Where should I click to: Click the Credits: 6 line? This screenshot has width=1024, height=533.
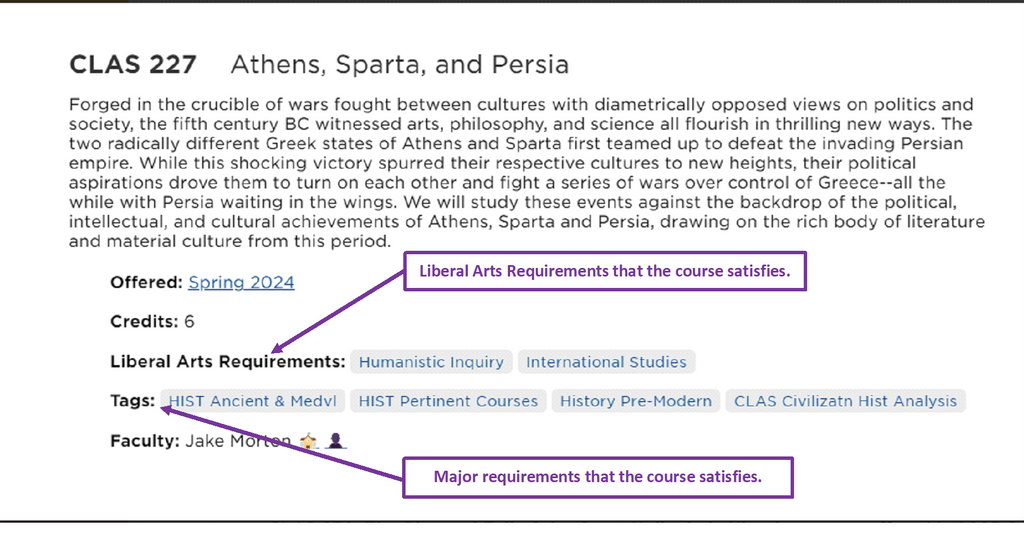tap(152, 322)
